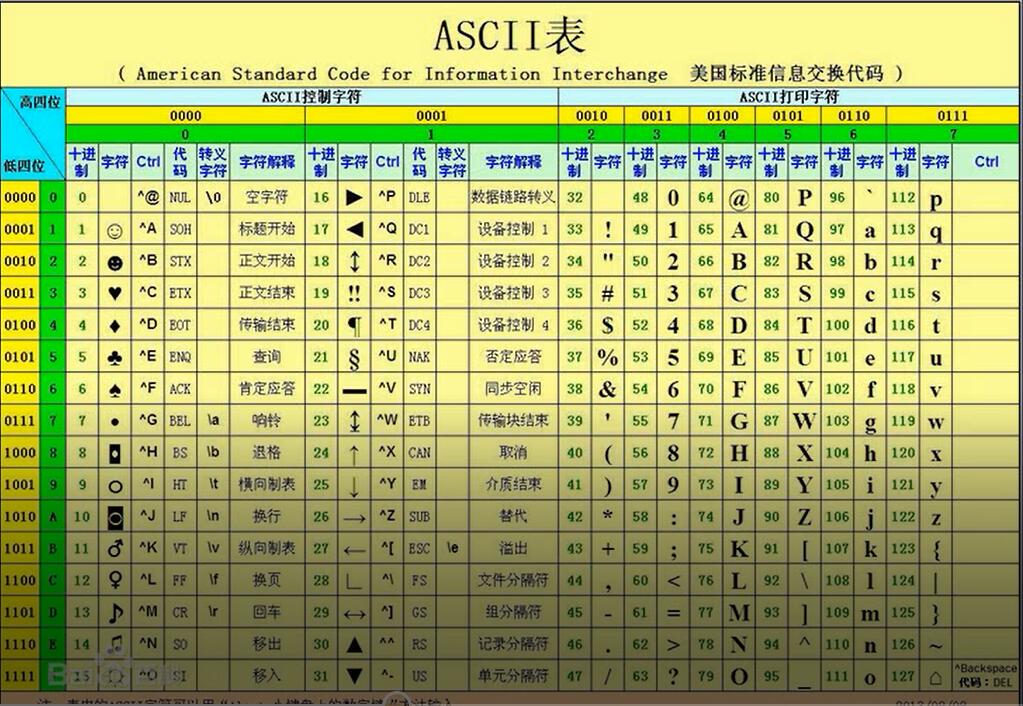The height and width of the screenshot is (706, 1023).
Task: Click the section sign symbol next to 21
Action: click(x=354, y=358)
